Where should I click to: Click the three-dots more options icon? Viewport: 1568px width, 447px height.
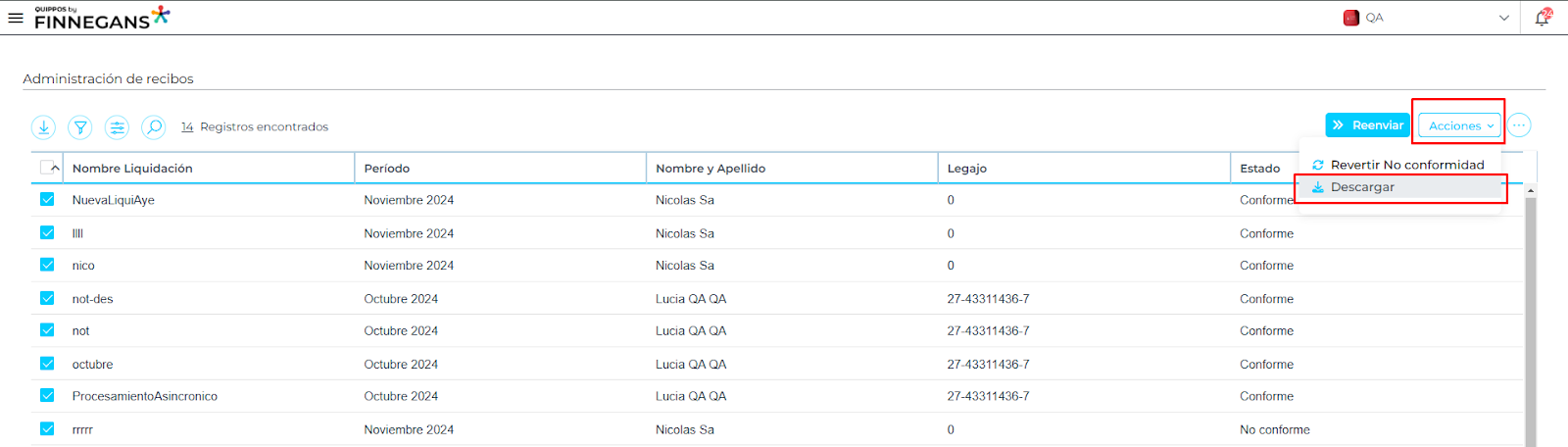point(1519,125)
